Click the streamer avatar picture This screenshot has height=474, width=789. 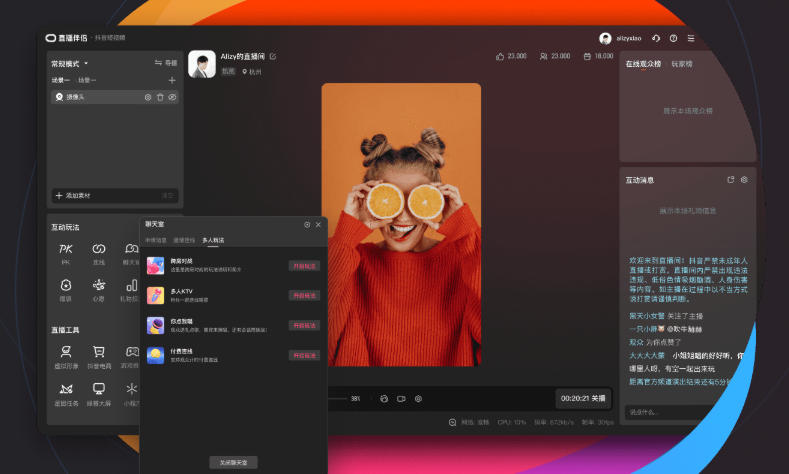point(202,64)
